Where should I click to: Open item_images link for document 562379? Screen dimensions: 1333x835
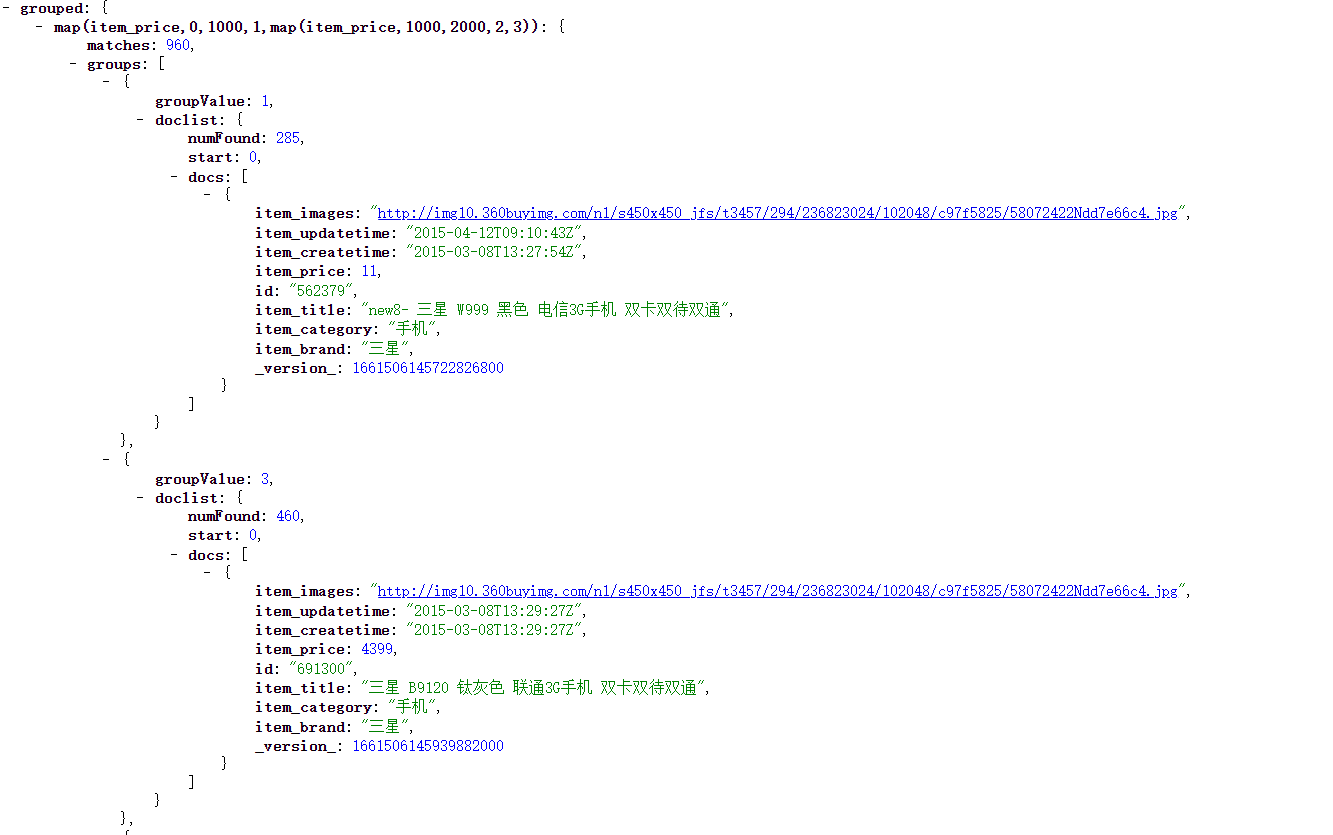coord(777,214)
